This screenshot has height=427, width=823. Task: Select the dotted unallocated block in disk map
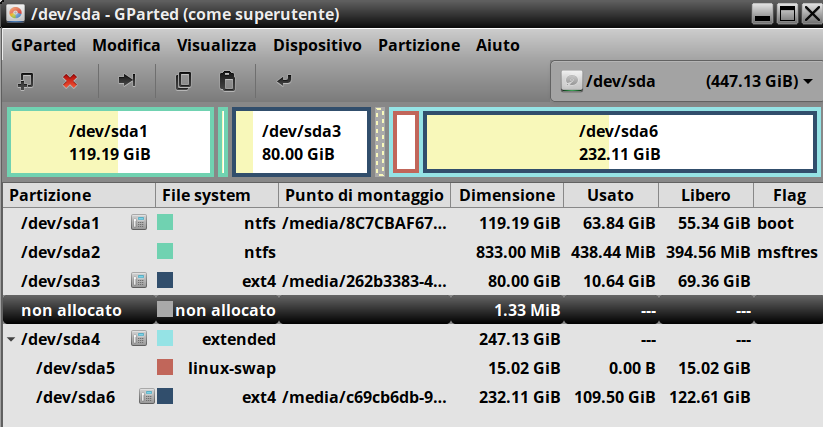pyautogui.click(x=380, y=142)
